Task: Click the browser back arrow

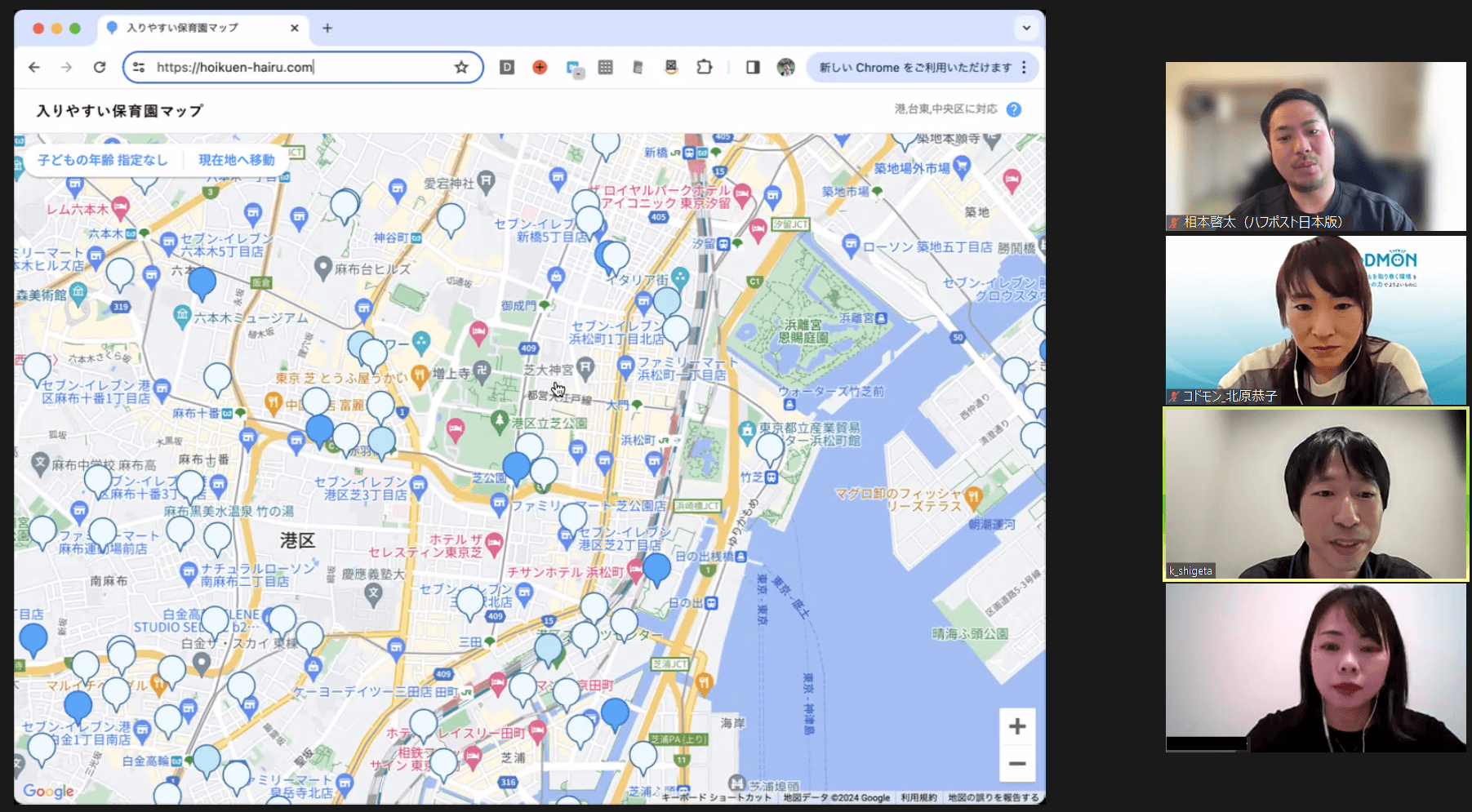Action: click(34, 68)
